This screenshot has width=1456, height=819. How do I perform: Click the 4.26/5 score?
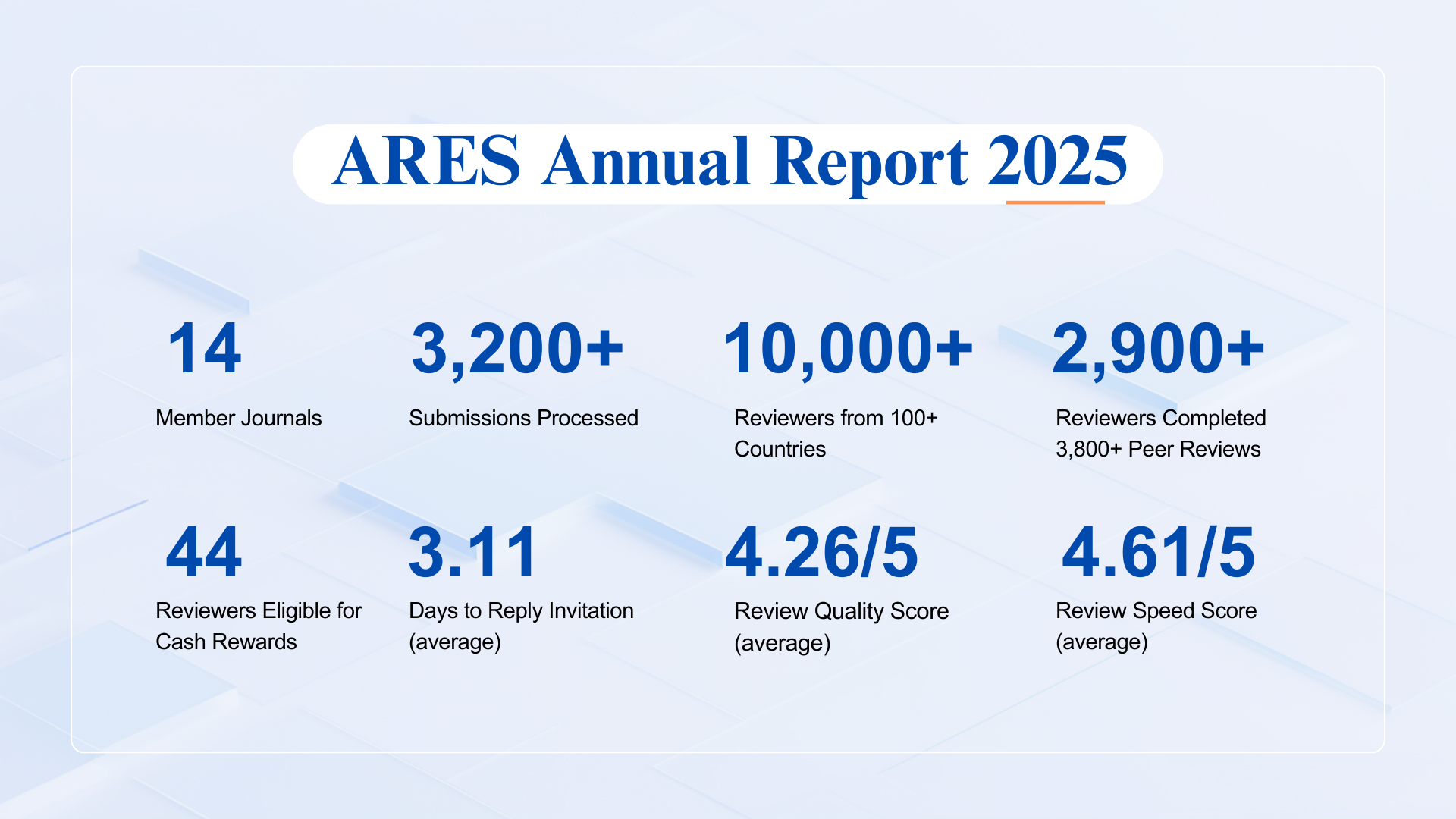click(x=821, y=552)
